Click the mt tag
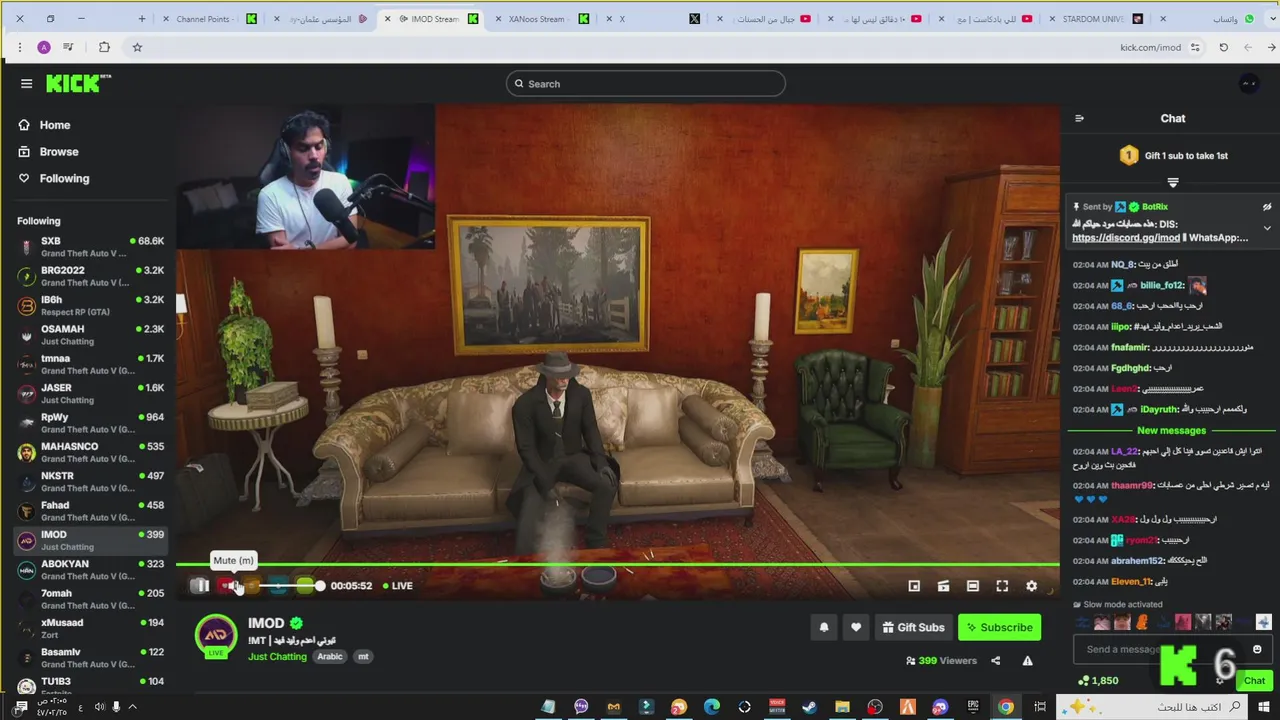The image size is (1280, 720). coord(363,657)
